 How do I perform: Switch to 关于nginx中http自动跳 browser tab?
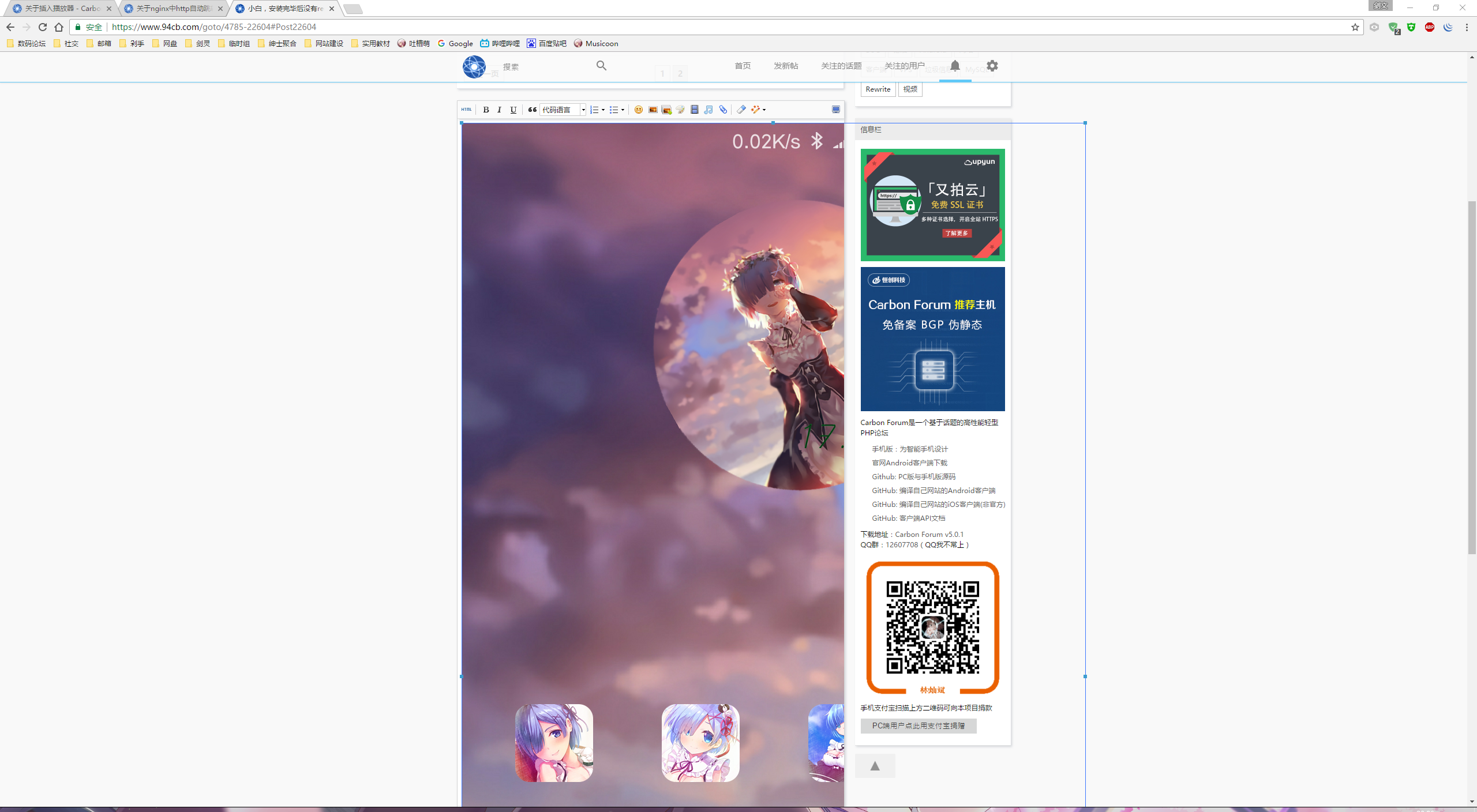[173, 9]
